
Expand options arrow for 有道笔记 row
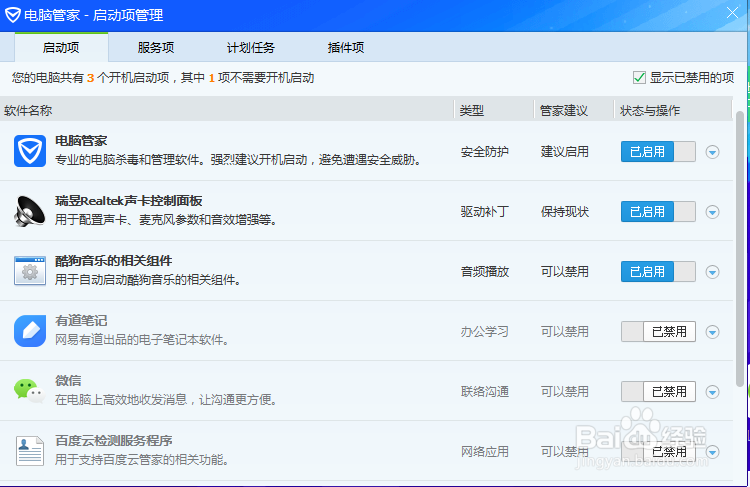click(713, 332)
